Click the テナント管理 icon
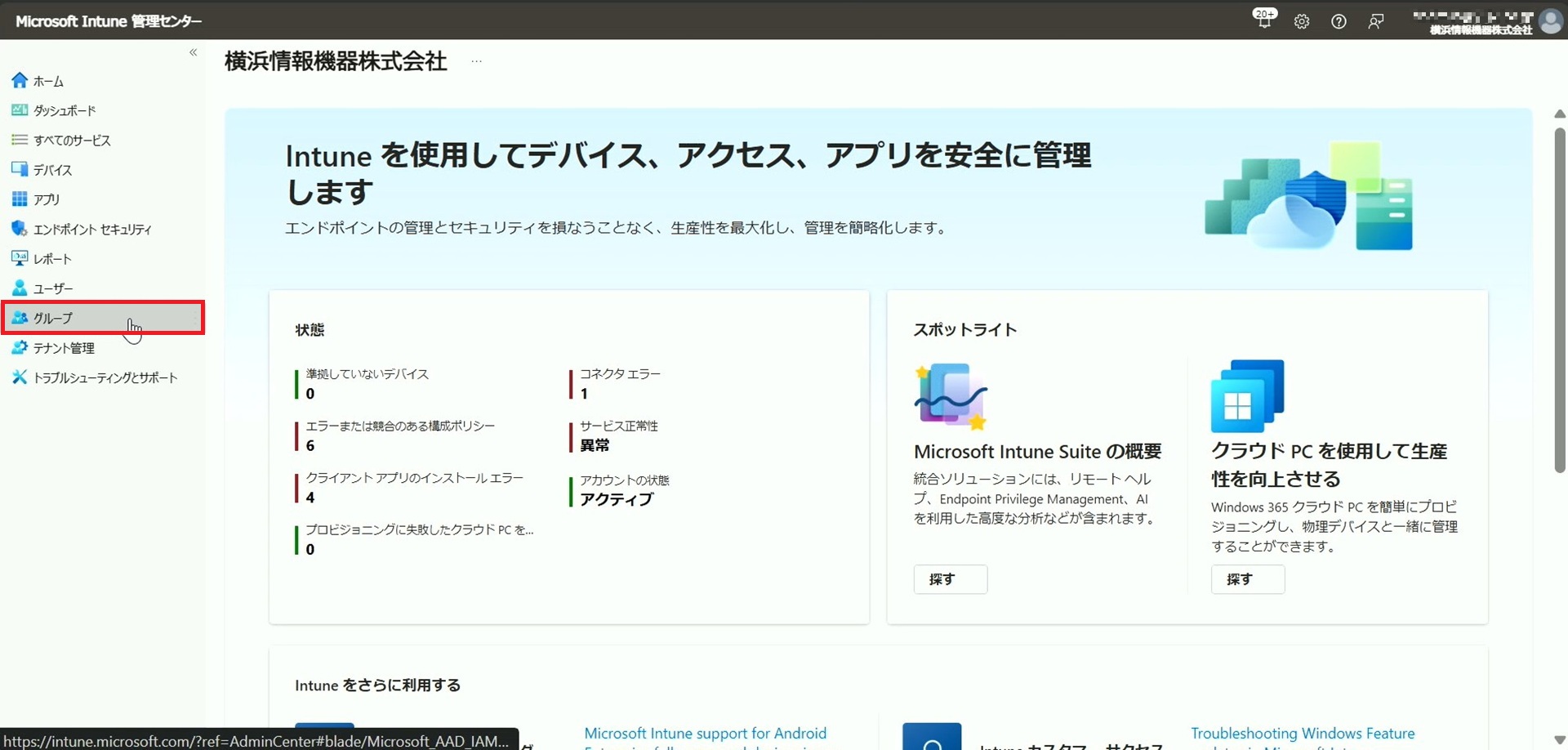 (x=20, y=347)
